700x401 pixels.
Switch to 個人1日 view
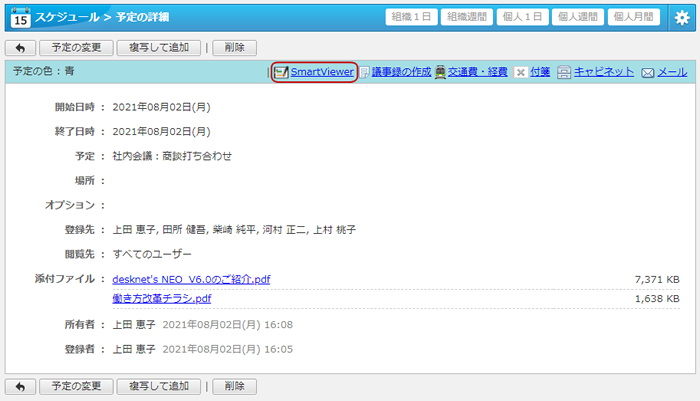click(x=522, y=17)
